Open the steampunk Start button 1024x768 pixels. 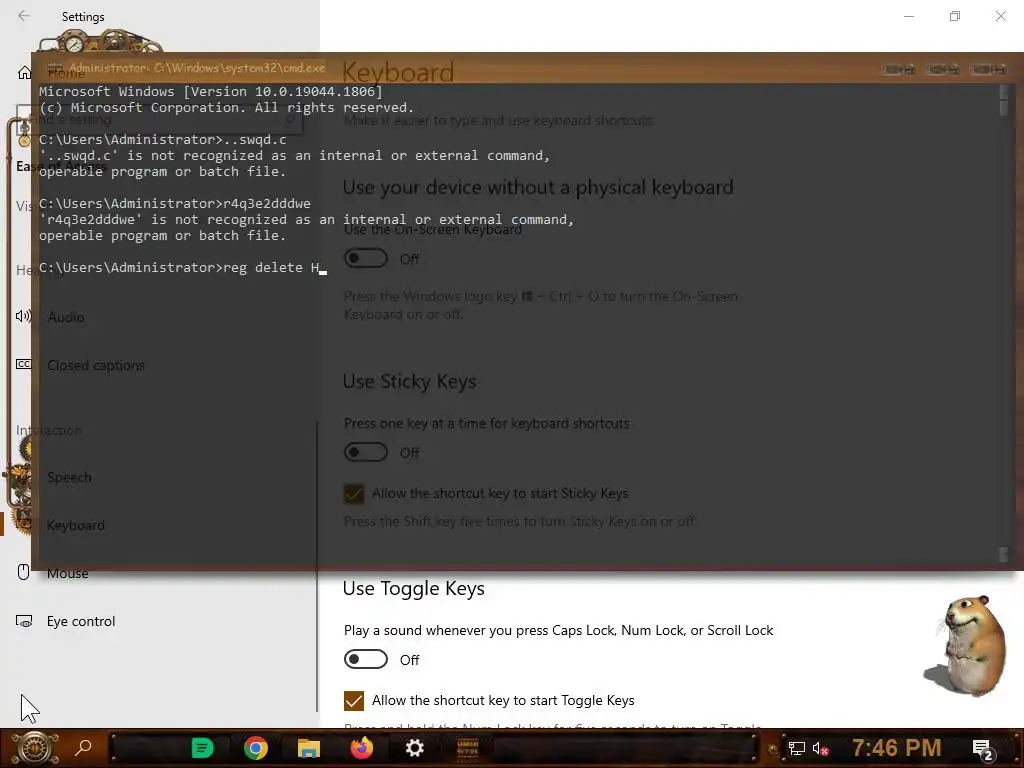click(35, 748)
